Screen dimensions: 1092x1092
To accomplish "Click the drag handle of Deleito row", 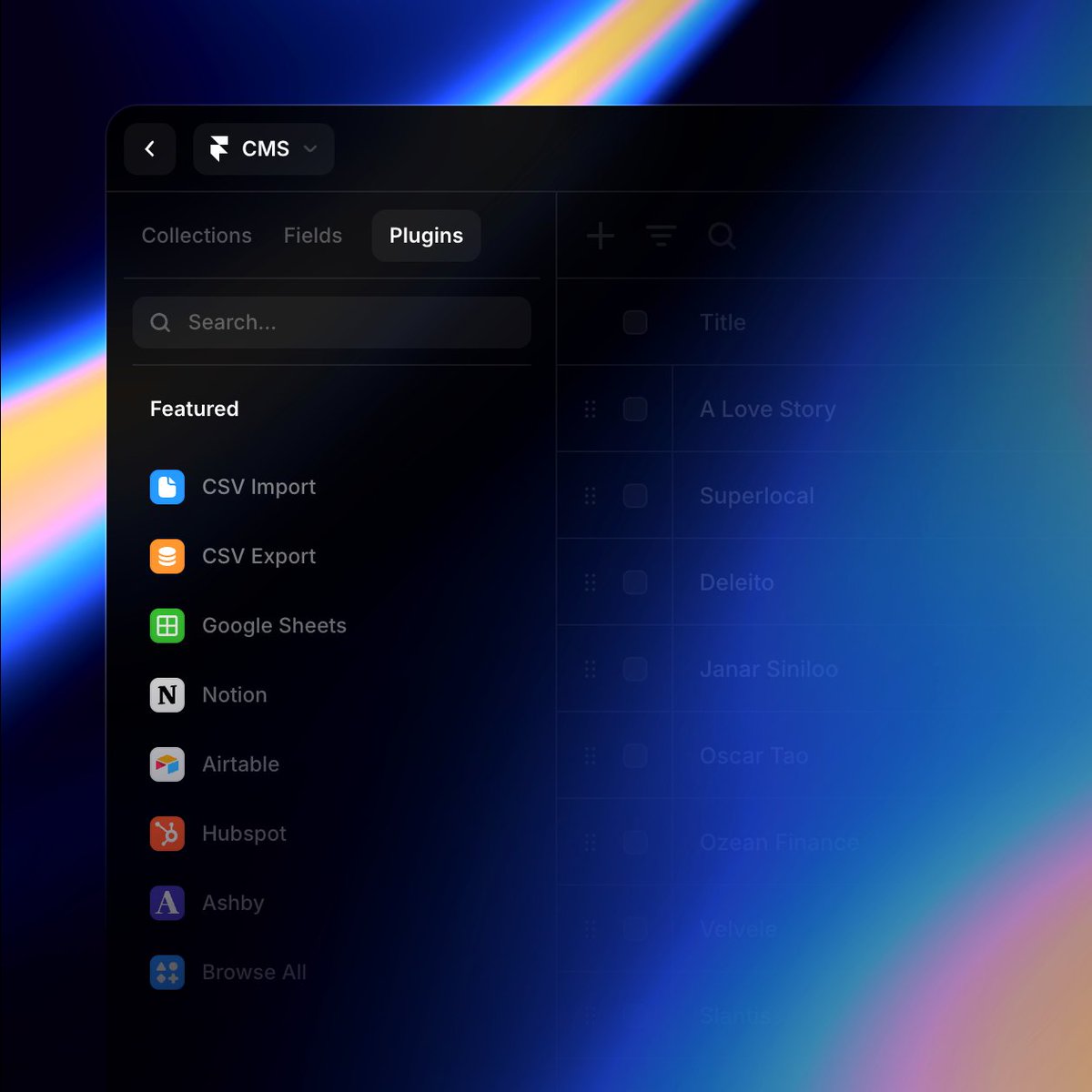I will (590, 582).
